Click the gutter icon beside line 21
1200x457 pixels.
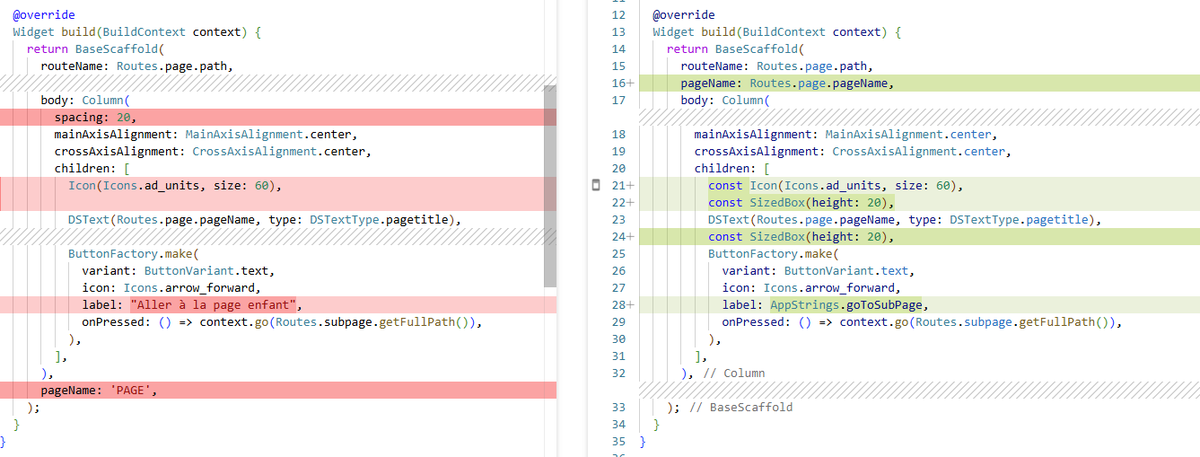click(595, 186)
